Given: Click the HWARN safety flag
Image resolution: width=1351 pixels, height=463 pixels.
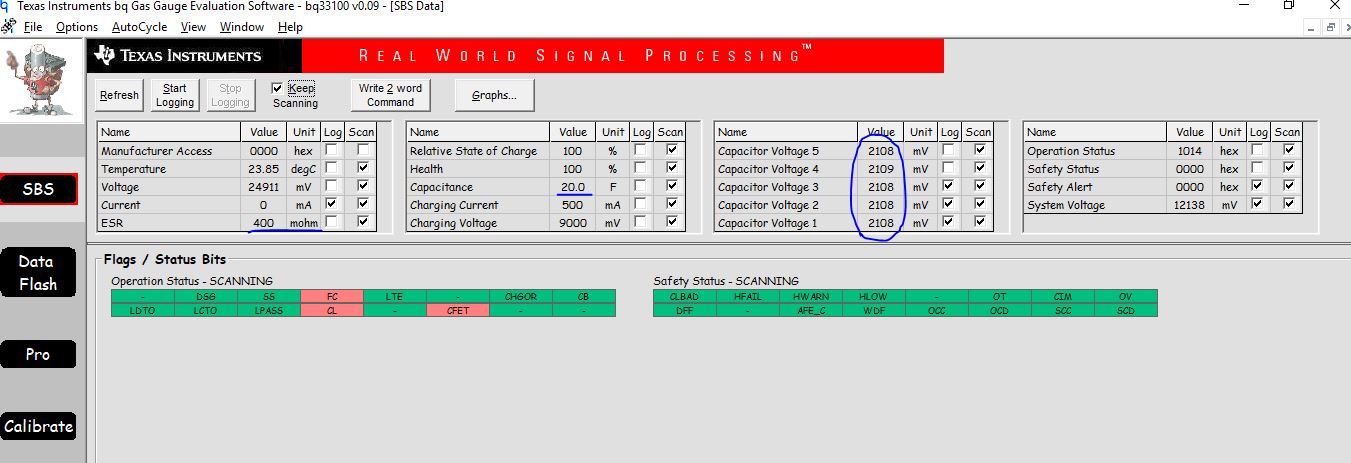Looking at the screenshot, I should 811,296.
